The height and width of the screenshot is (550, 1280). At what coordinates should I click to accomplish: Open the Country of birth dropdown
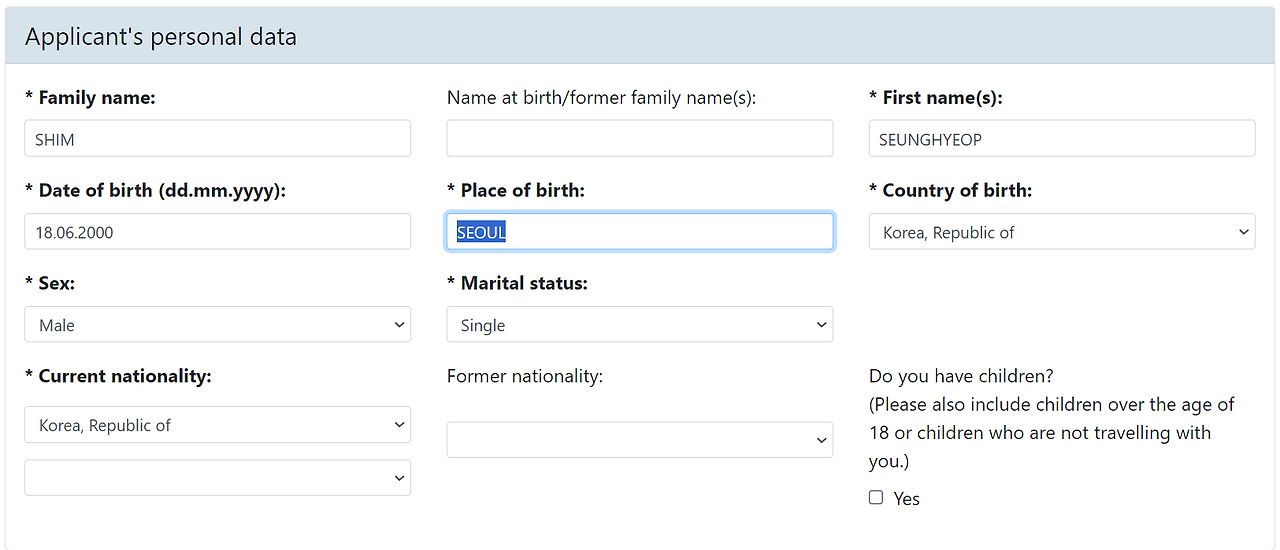point(1061,232)
